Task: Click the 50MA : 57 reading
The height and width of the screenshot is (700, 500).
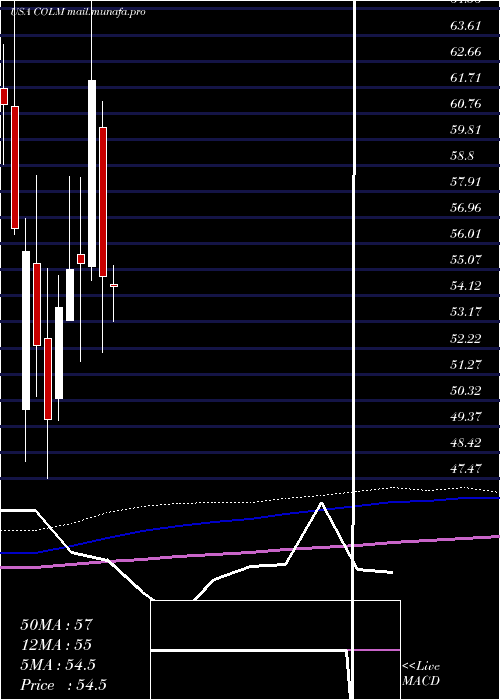Action: [57, 625]
